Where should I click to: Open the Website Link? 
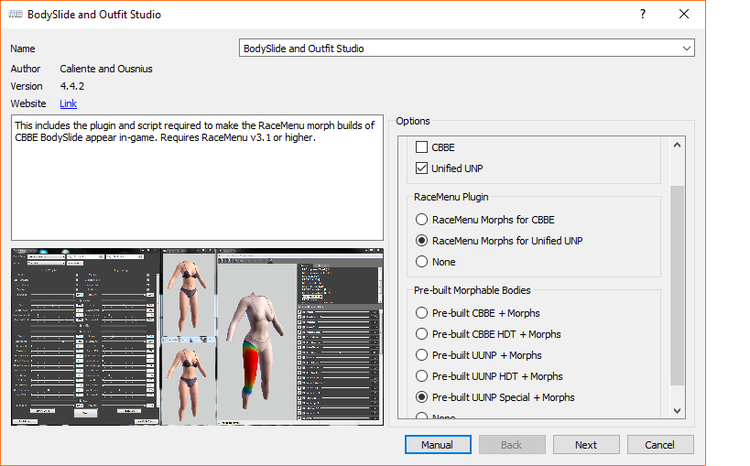pos(68,103)
